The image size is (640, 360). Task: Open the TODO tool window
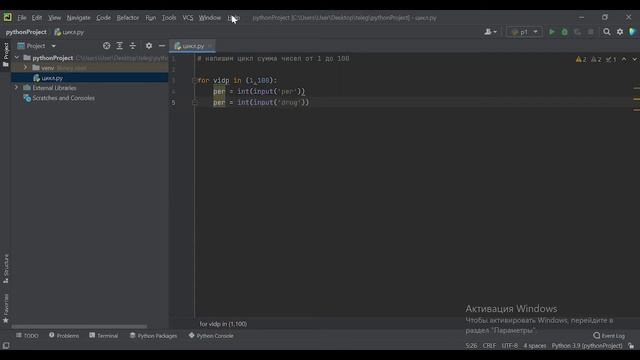(x=27, y=336)
